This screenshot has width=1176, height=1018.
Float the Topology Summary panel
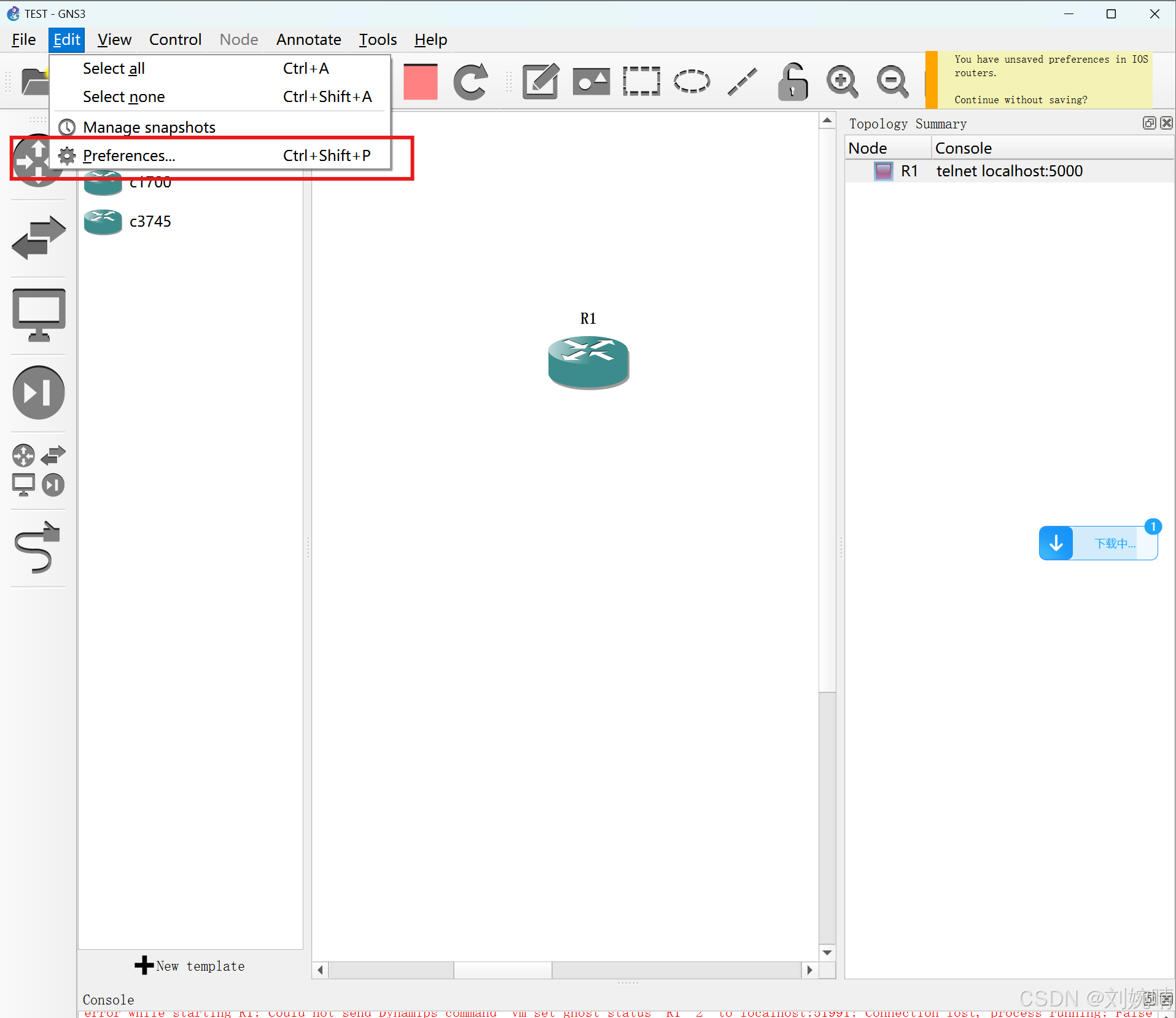[x=1149, y=123]
